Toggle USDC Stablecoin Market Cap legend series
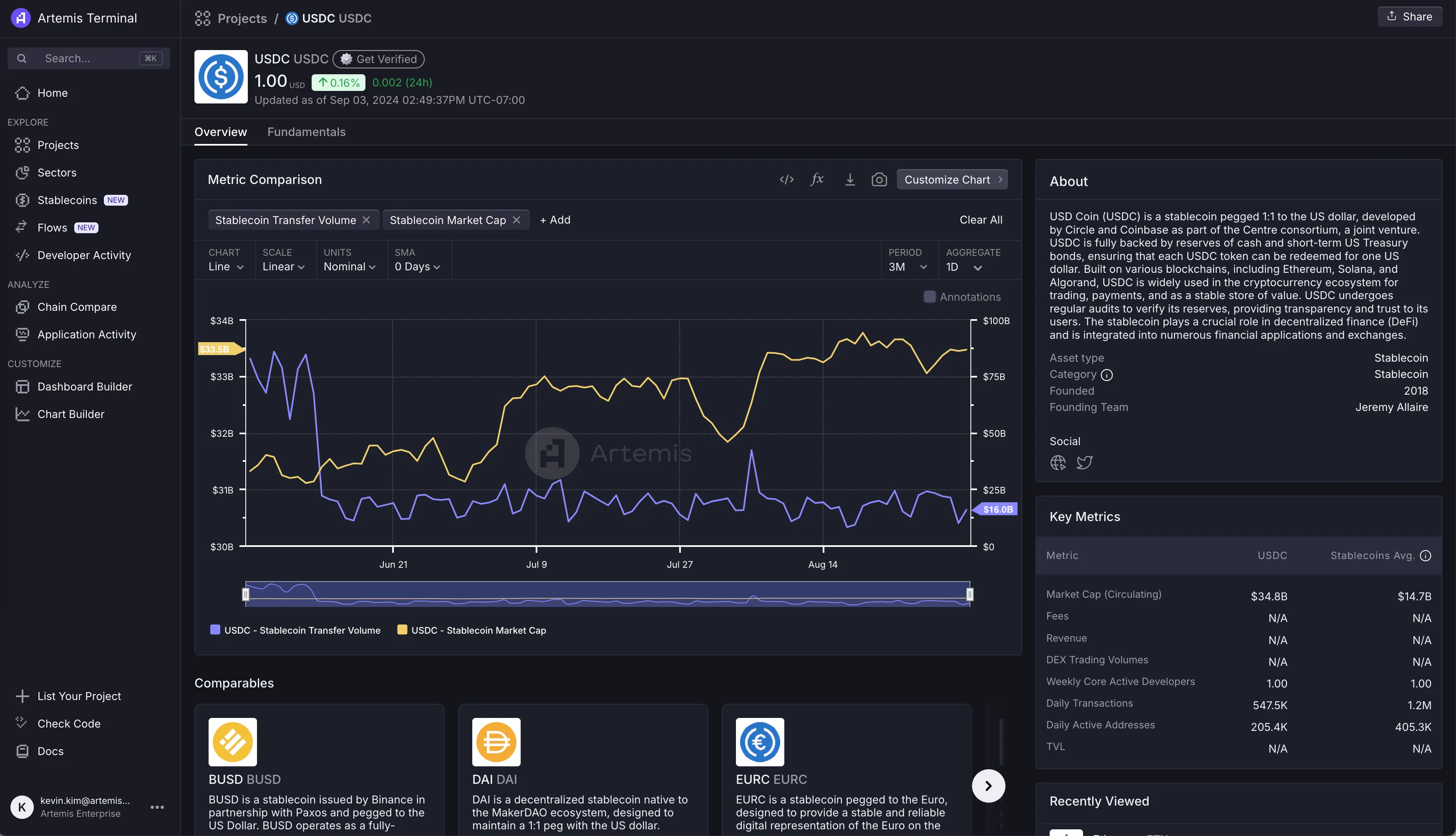The height and width of the screenshot is (836, 1456). click(x=471, y=630)
